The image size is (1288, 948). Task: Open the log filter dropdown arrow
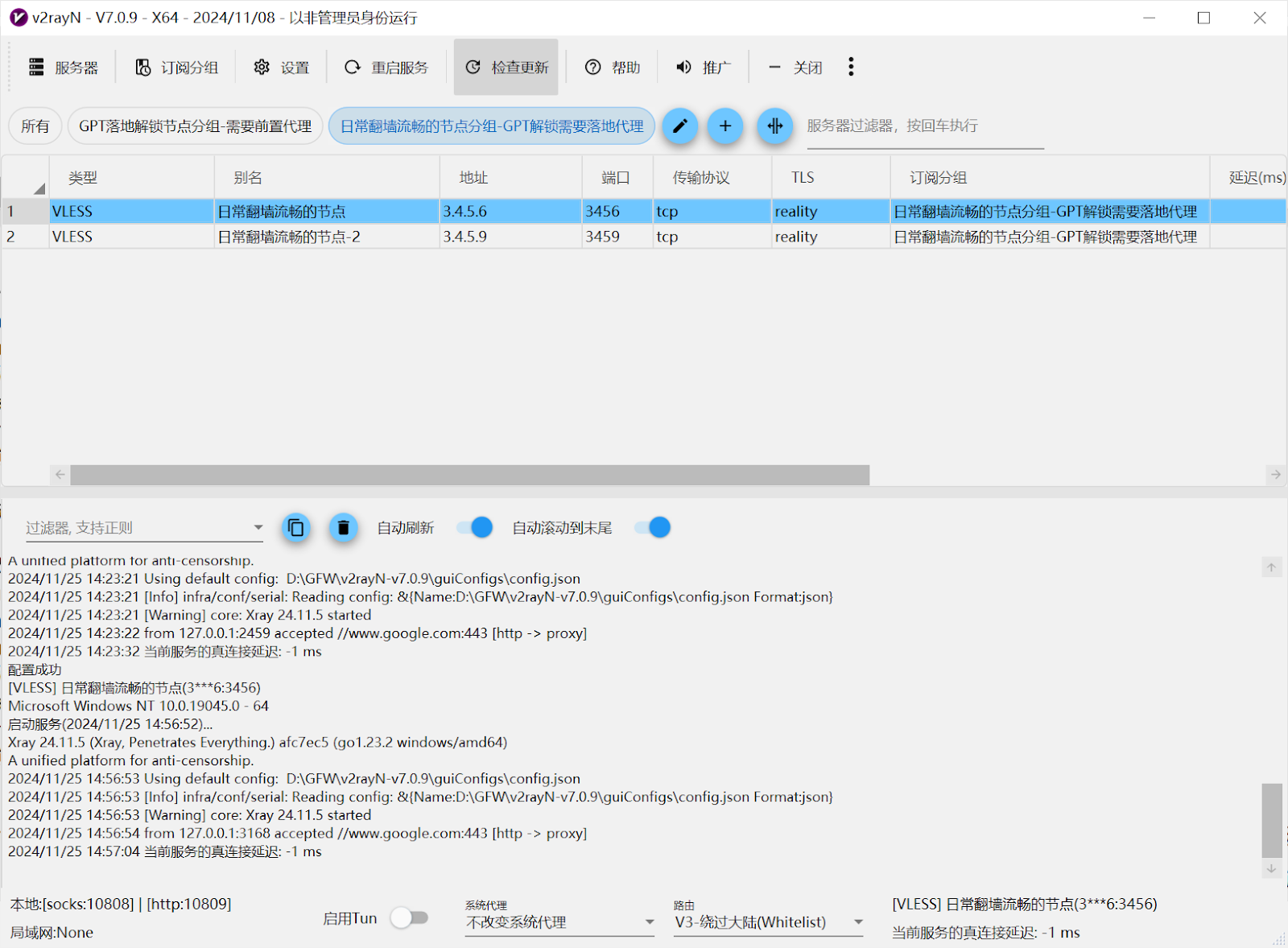tap(258, 528)
